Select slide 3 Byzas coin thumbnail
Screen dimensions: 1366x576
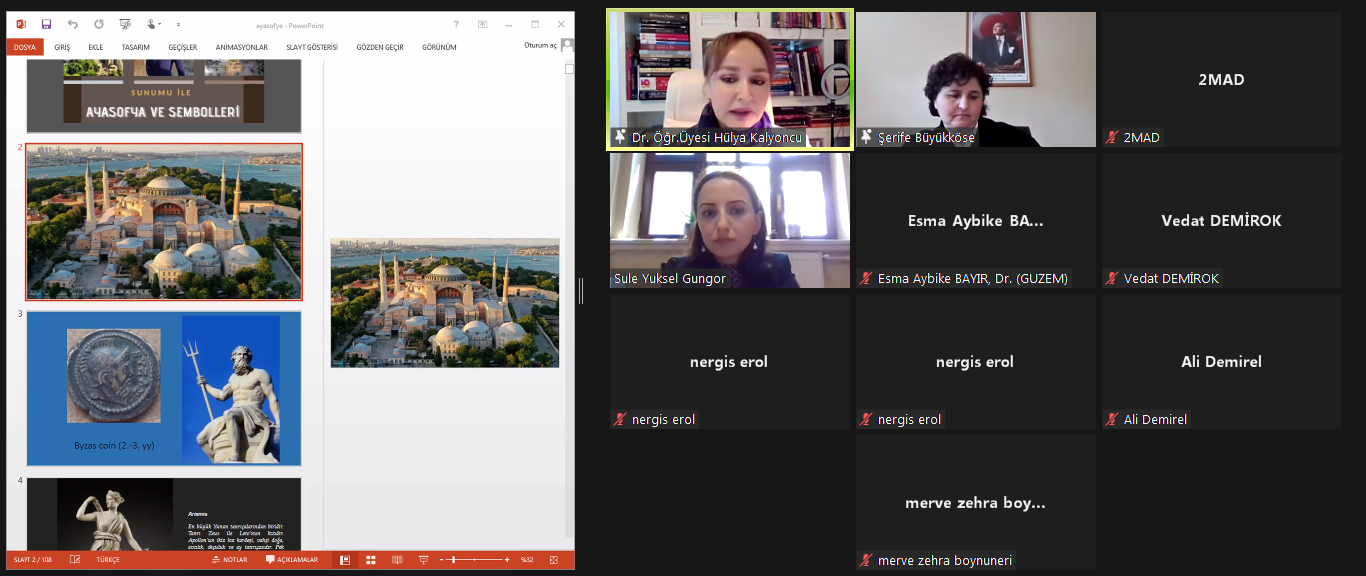(164, 388)
